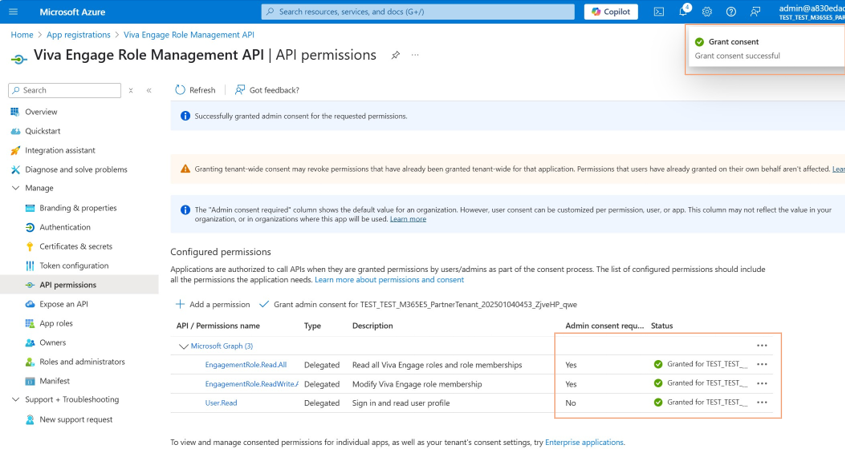Image resolution: width=845 pixels, height=453 pixels.
Task: Click the Type column header
Action: [313, 326]
